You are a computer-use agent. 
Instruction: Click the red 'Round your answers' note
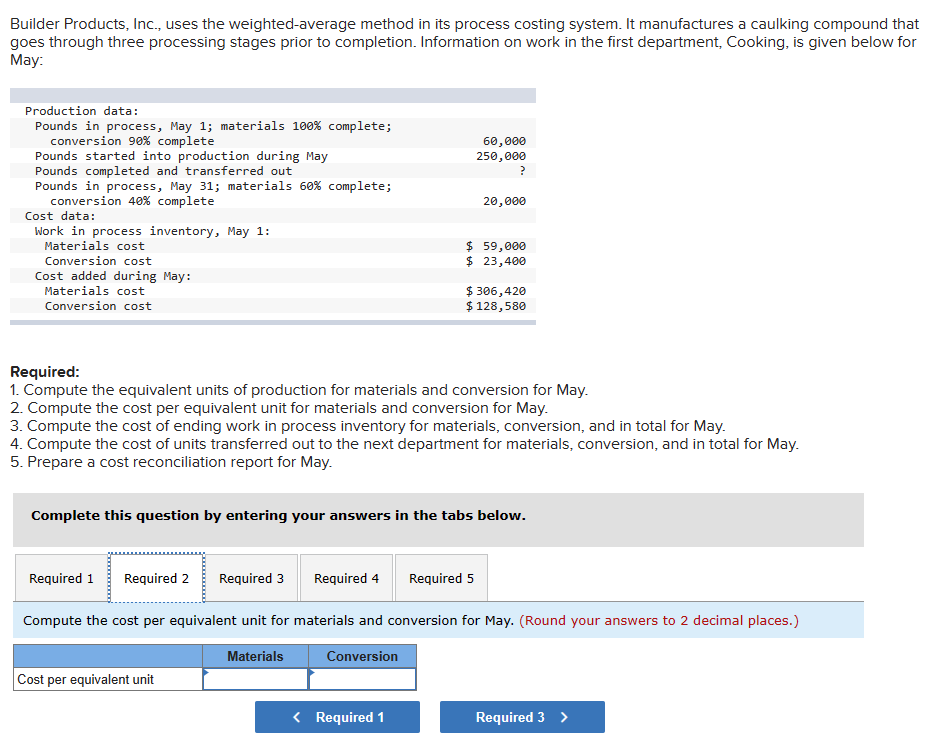[x=659, y=621]
